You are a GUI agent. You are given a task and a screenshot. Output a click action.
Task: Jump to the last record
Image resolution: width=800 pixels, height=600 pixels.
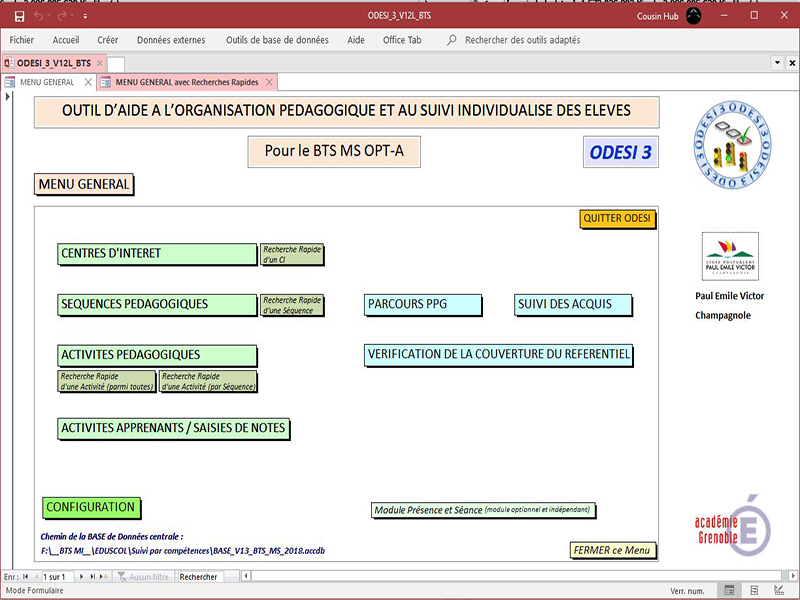[x=93, y=577]
